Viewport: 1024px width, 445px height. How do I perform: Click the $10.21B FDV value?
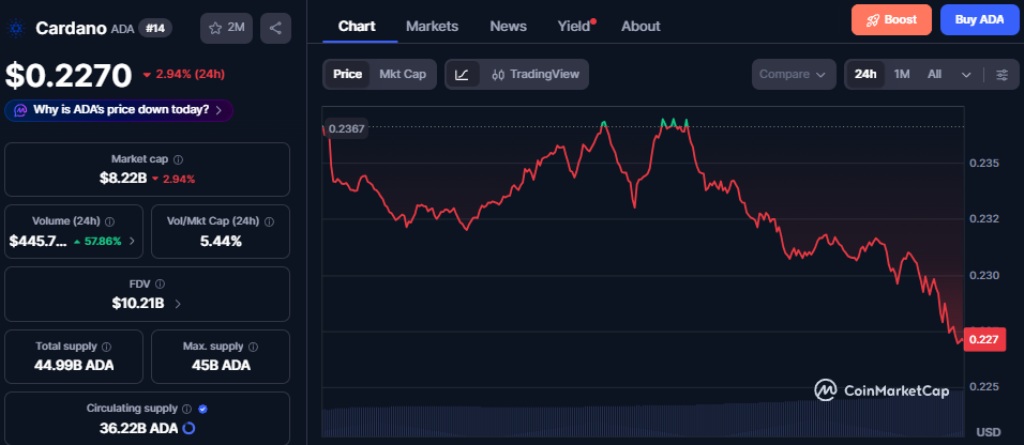tap(138, 303)
